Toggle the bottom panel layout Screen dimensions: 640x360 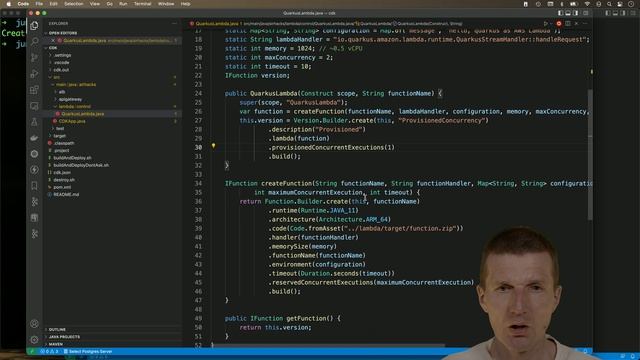click(x=568, y=13)
